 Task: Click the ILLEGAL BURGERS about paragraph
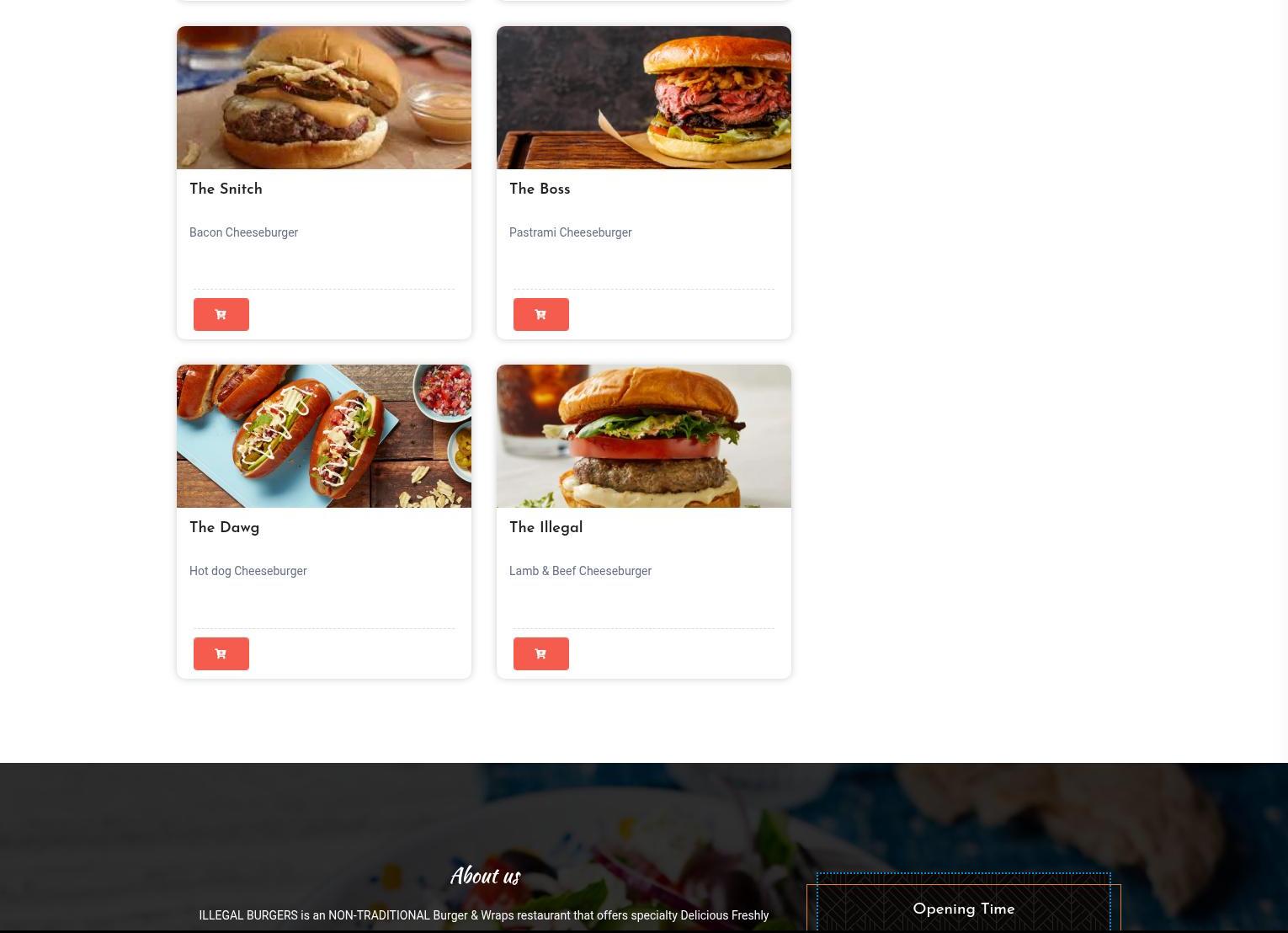[x=484, y=918]
